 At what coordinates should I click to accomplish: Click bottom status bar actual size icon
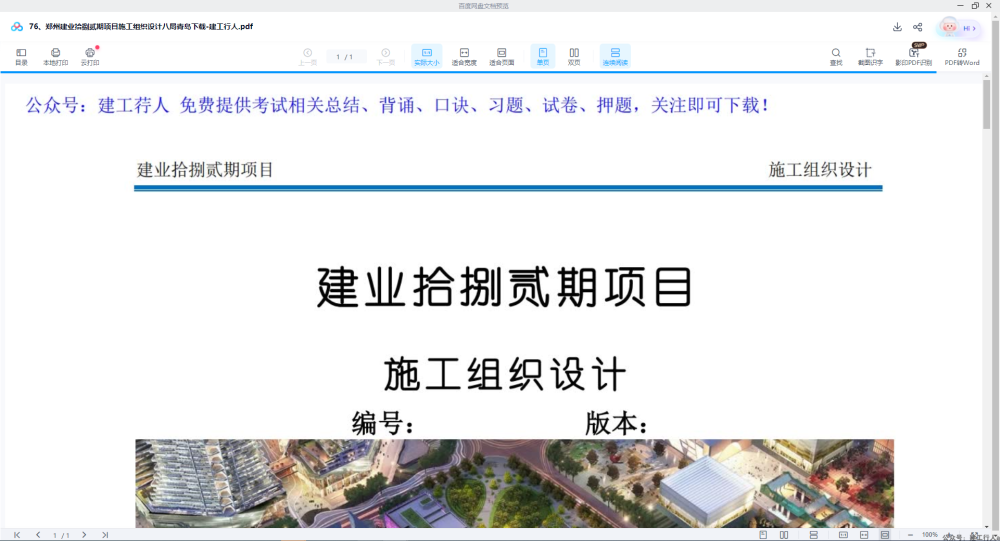843,535
